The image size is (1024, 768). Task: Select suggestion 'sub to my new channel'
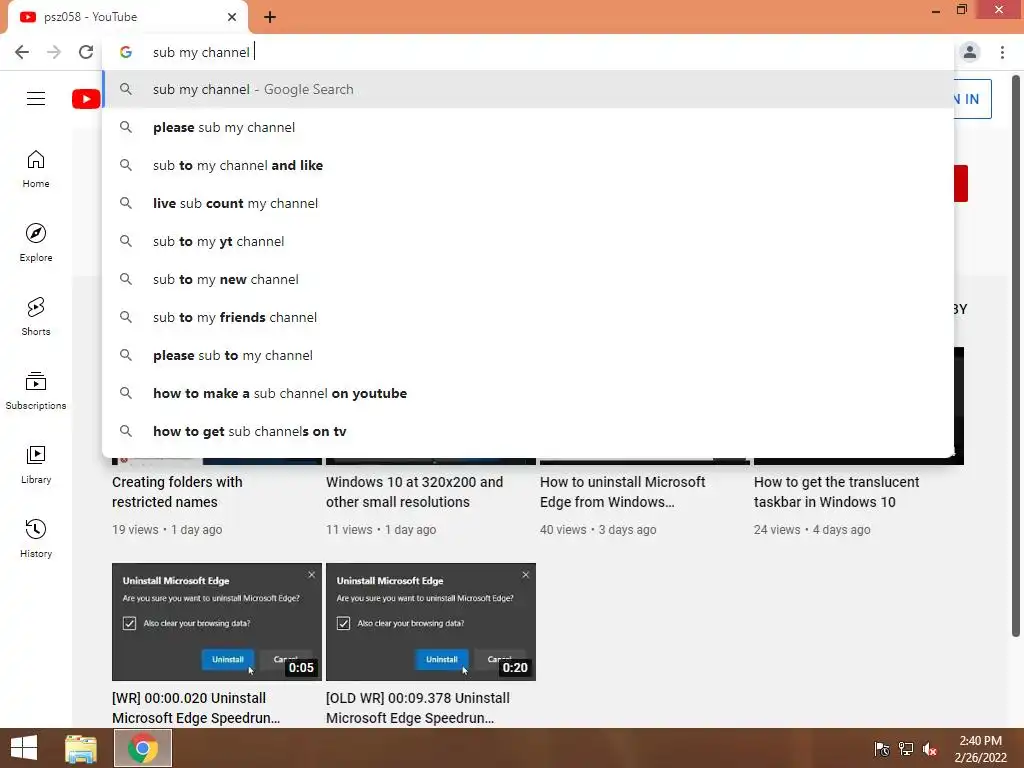(528, 280)
